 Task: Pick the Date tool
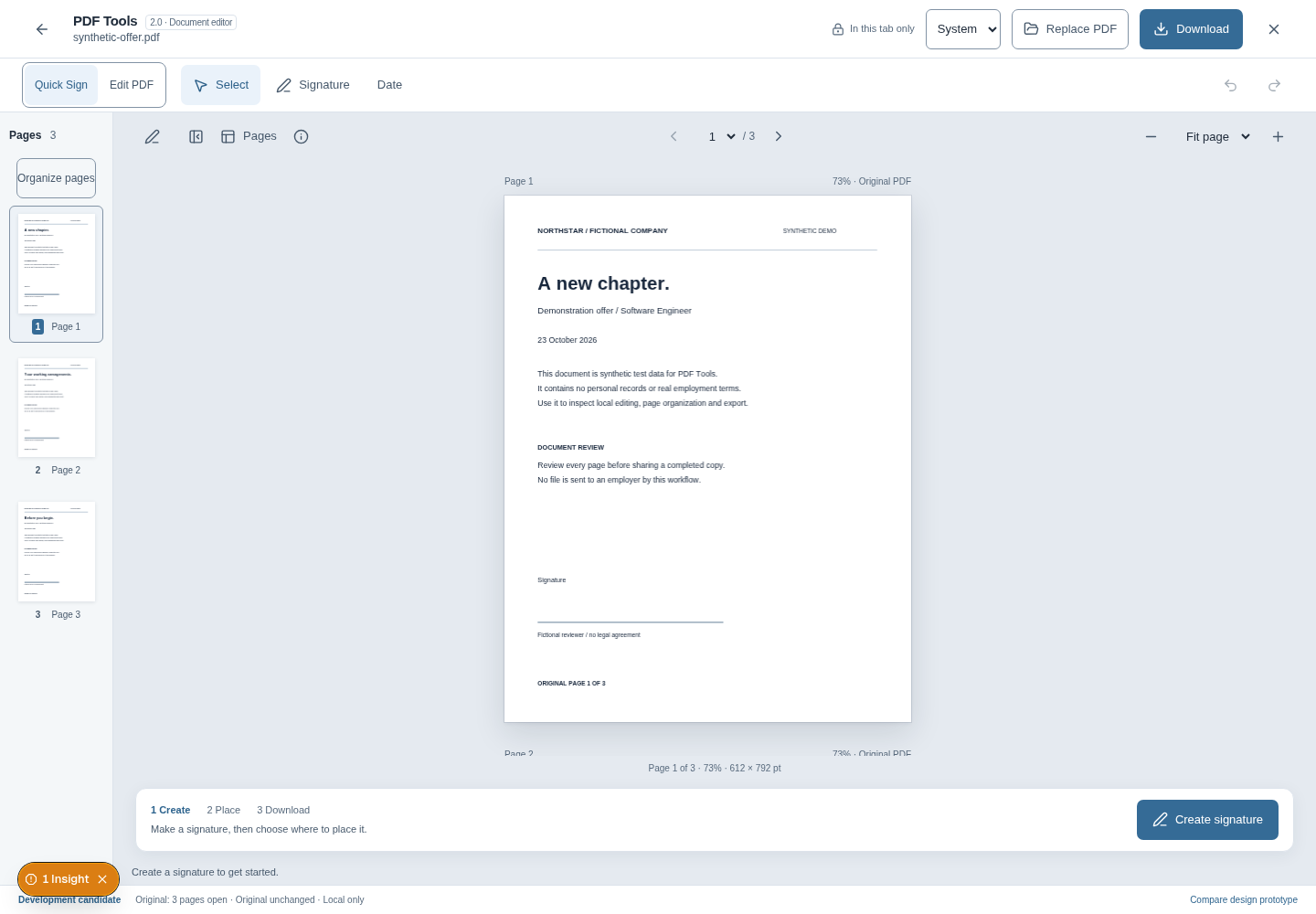tap(389, 85)
